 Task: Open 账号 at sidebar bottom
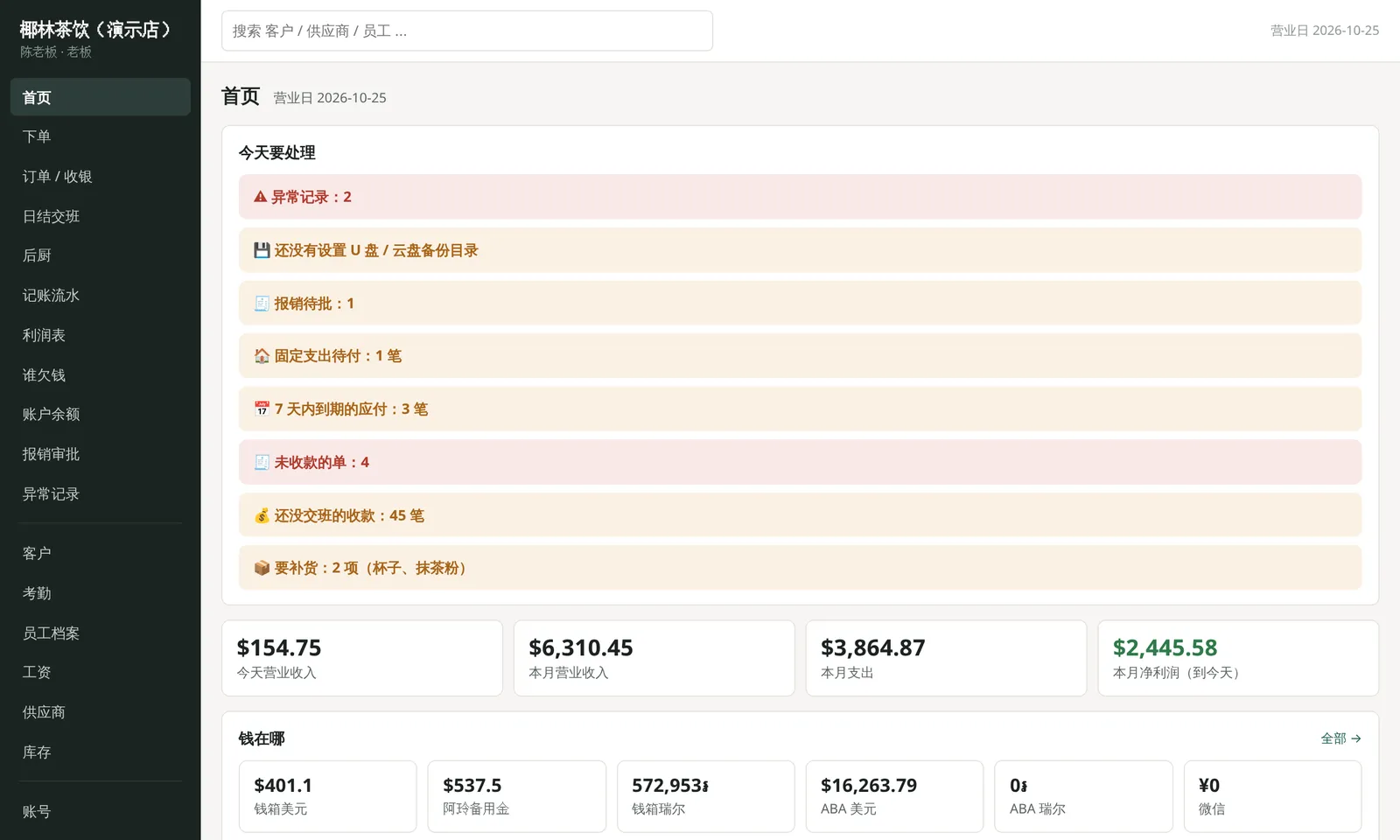coord(101,812)
